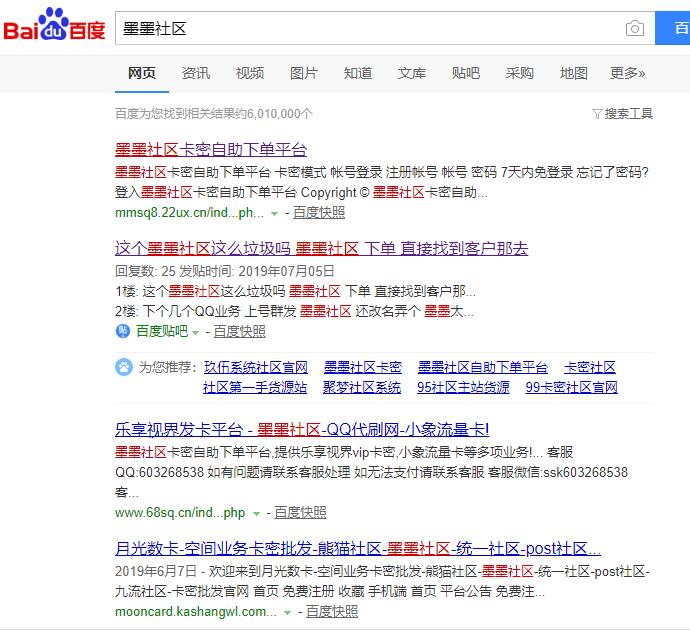Click the 为您推荐 label
690x632 pixels.
(167, 367)
